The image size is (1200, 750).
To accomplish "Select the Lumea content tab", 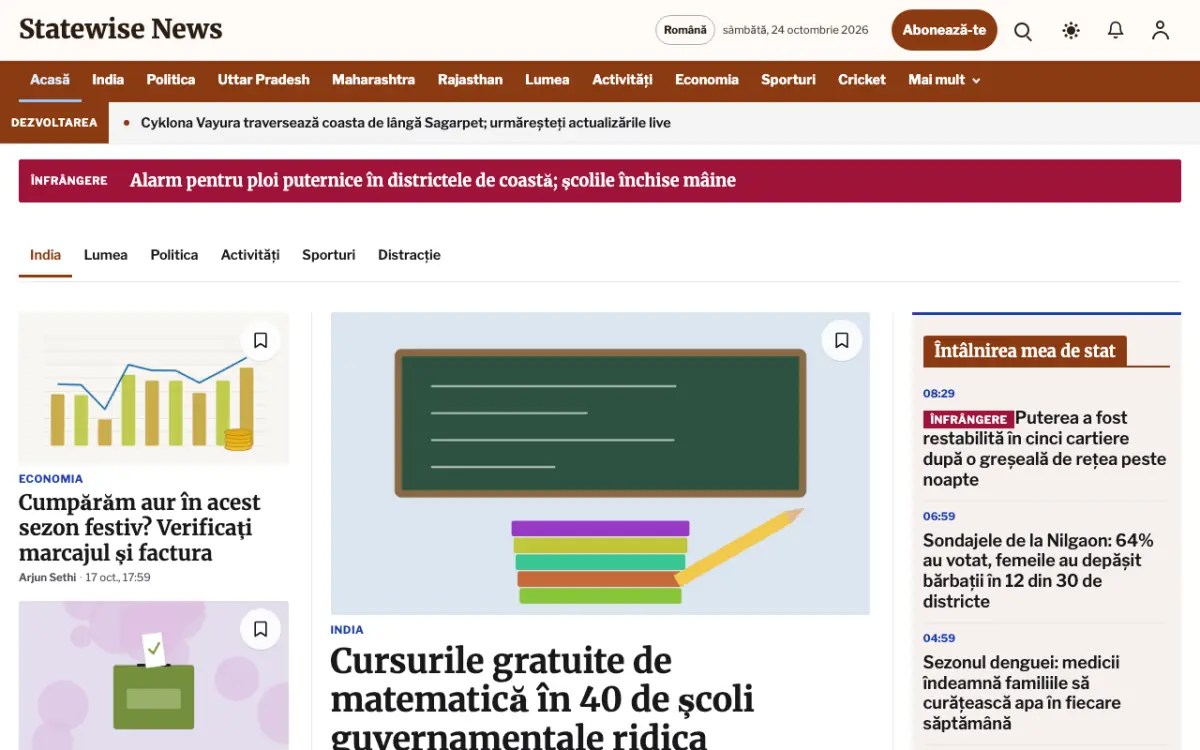I will [x=106, y=255].
